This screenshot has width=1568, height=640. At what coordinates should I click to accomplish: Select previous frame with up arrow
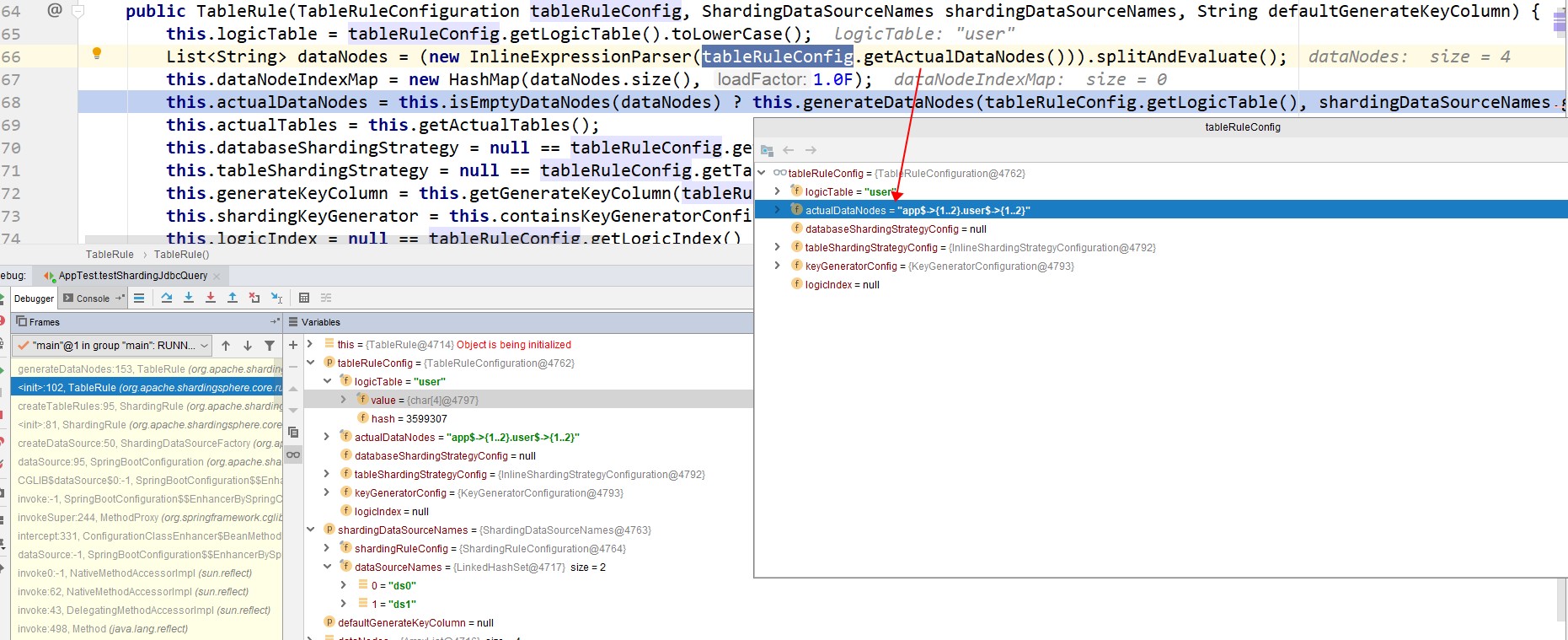pyautogui.click(x=226, y=346)
